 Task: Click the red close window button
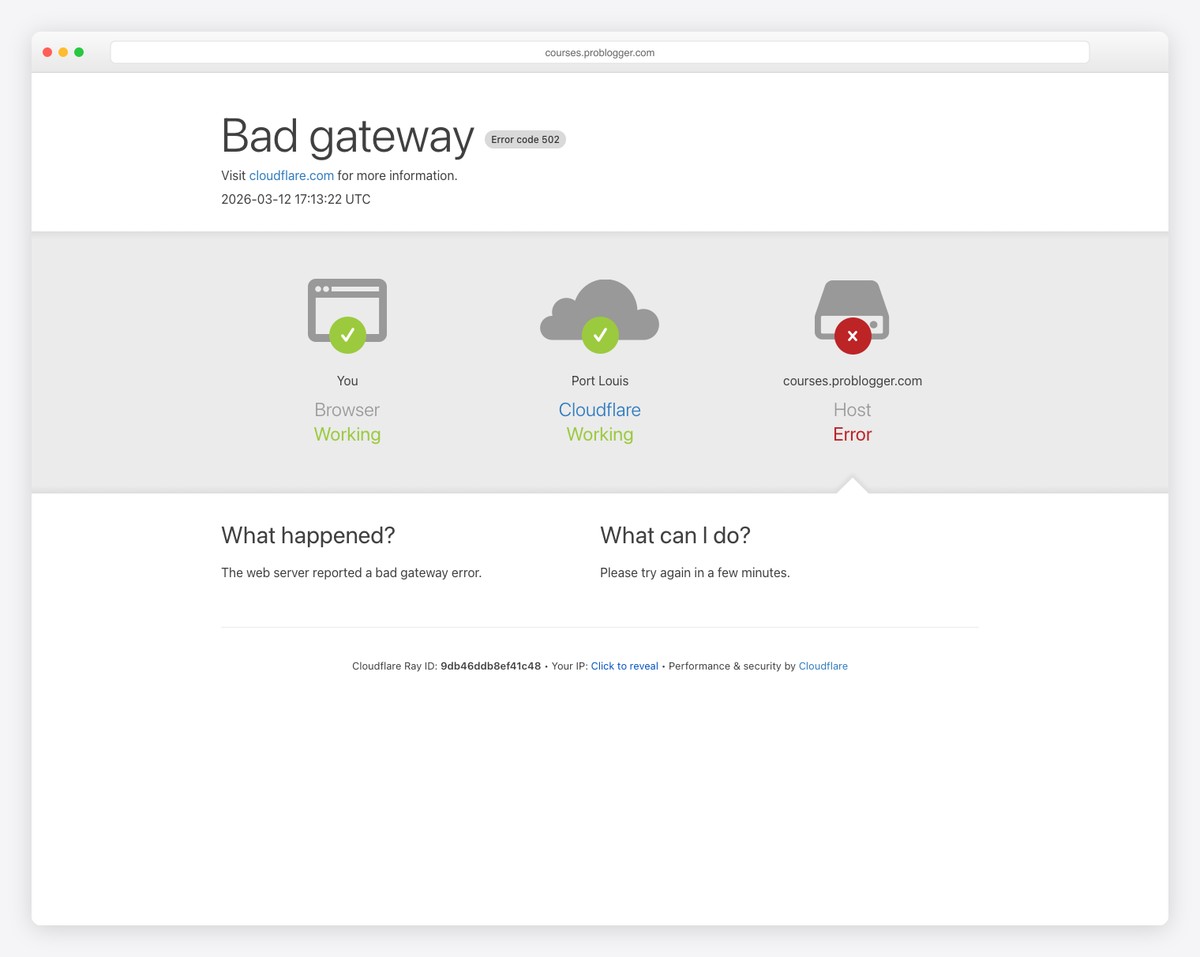point(47,52)
